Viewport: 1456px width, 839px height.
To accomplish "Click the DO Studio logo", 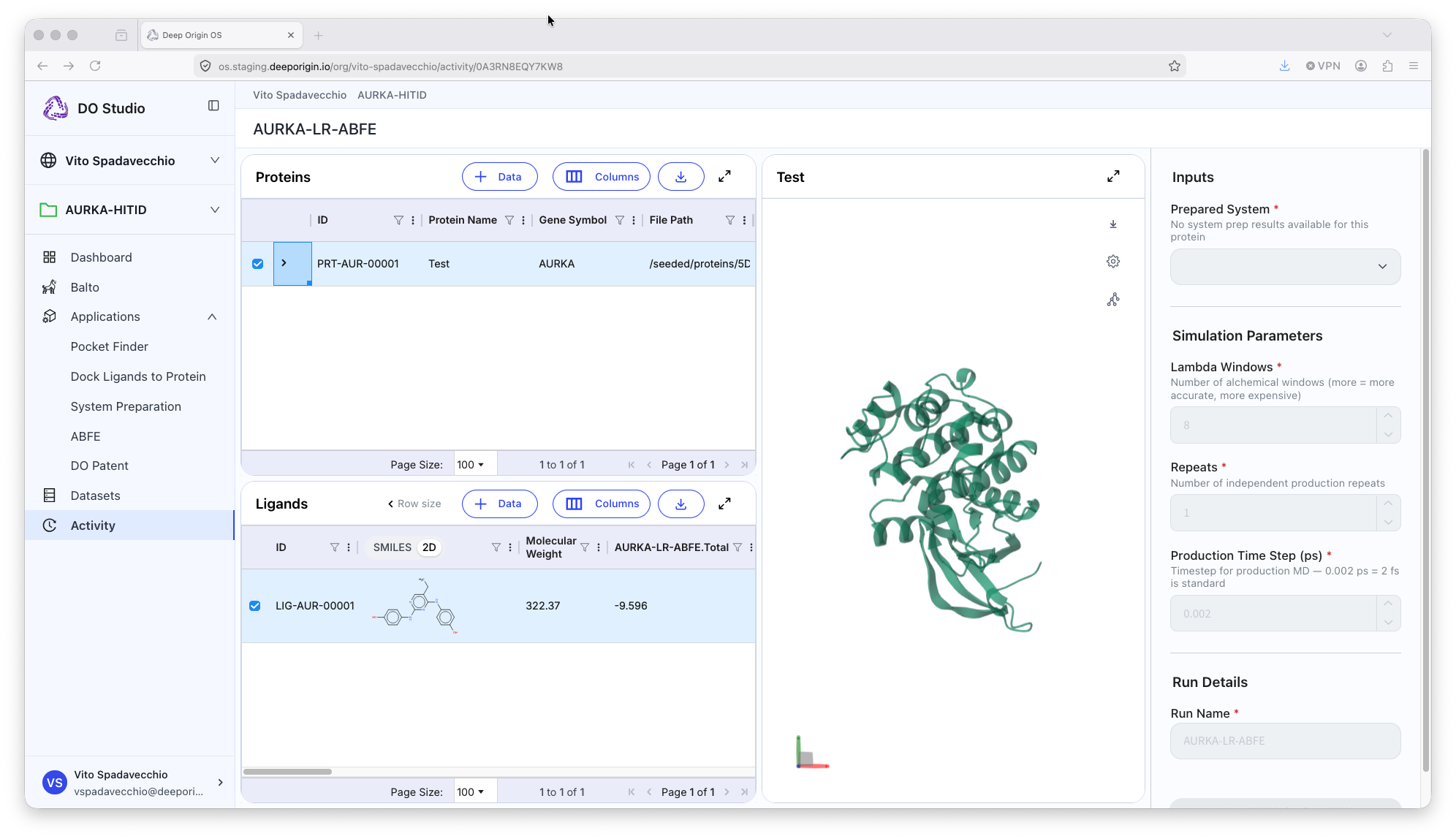I will coord(56,108).
